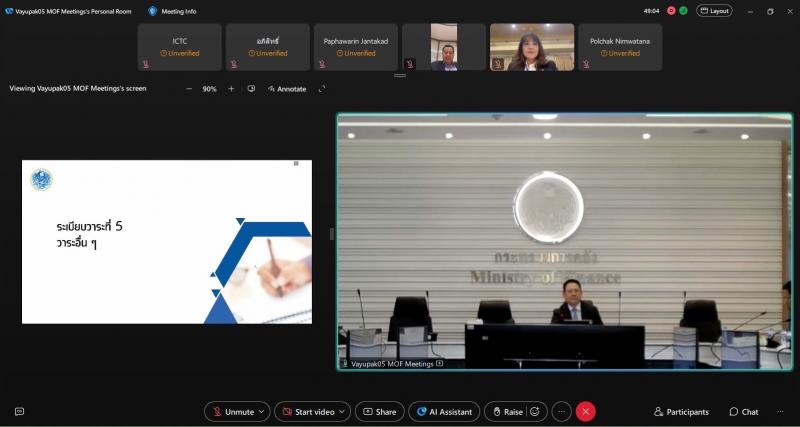The height and width of the screenshot is (427, 800).
Task: Select the woman's video thumbnail in filmstrip
Action: point(532,47)
